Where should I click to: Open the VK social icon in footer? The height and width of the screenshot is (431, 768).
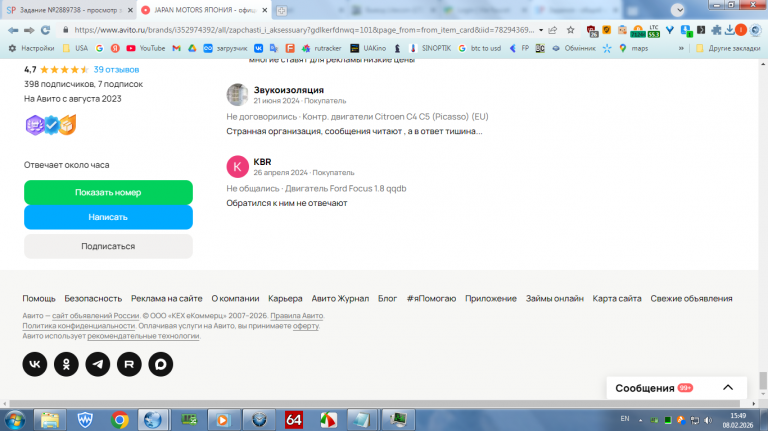tap(35, 364)
